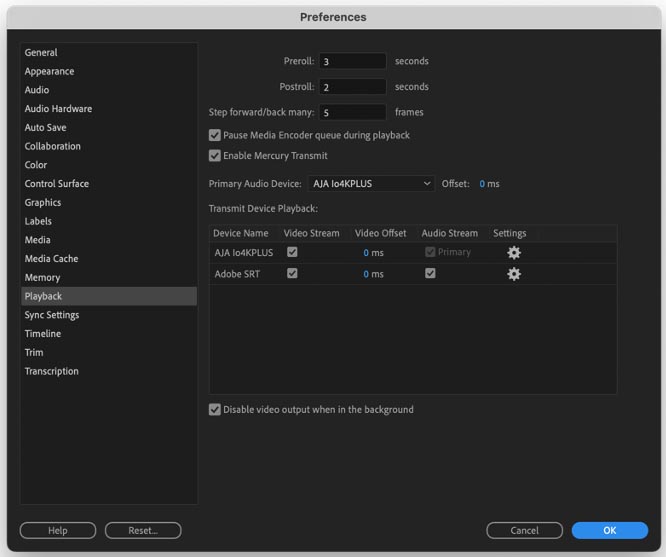Confirm preferences with OK button

(610, 530)
